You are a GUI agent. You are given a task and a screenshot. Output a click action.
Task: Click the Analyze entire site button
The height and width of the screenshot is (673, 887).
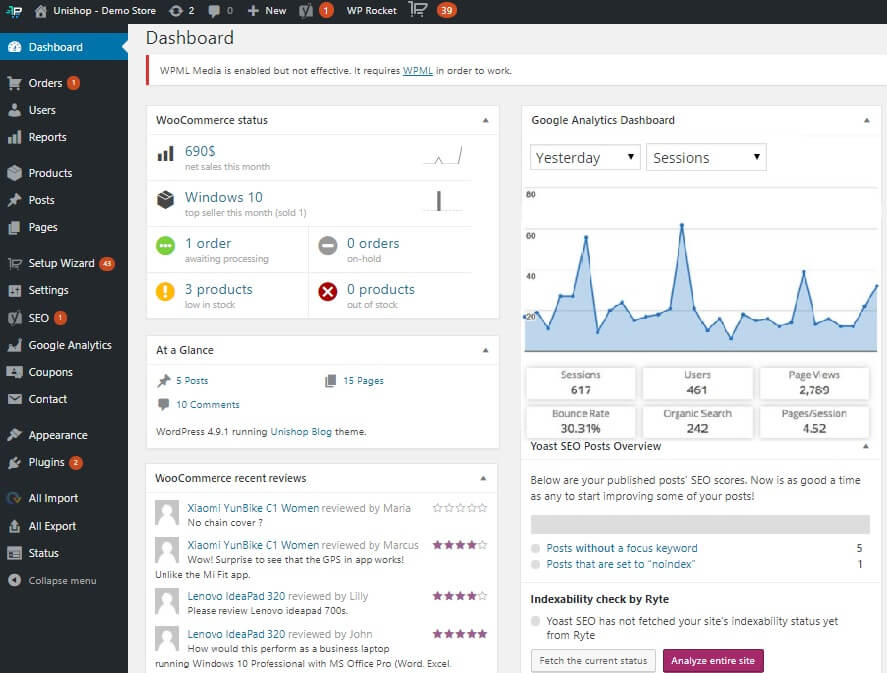coord(713,661)
